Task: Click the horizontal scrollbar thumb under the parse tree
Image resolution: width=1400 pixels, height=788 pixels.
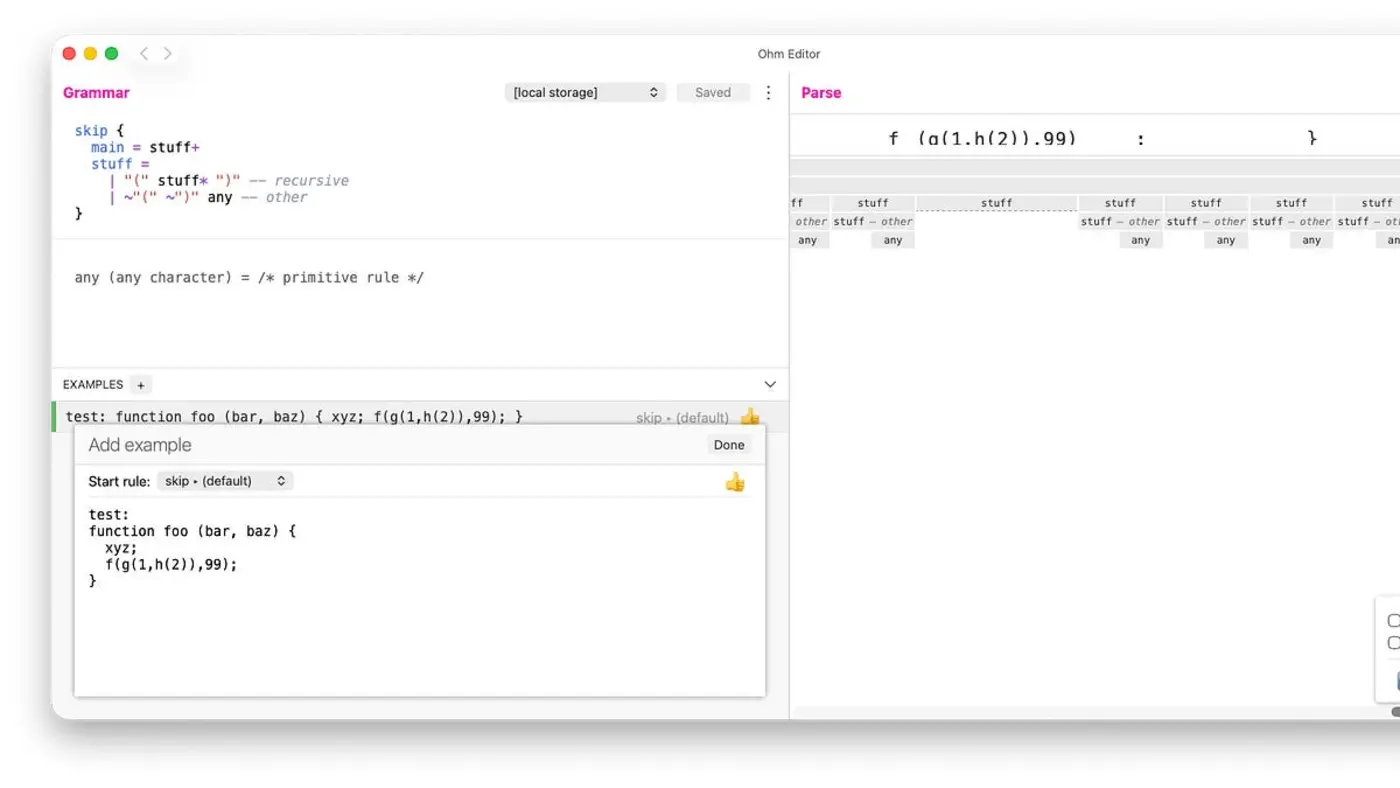Action: click(x=1396, y=712)
